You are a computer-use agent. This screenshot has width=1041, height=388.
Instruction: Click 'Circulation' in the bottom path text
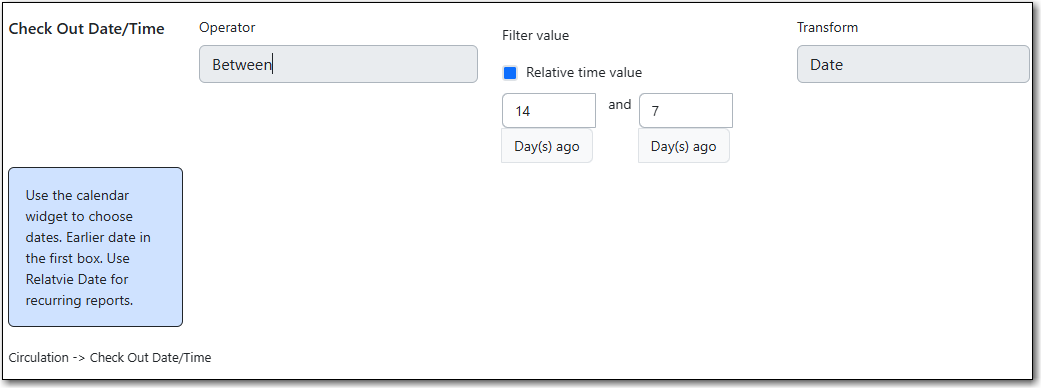tap(39, 357)
